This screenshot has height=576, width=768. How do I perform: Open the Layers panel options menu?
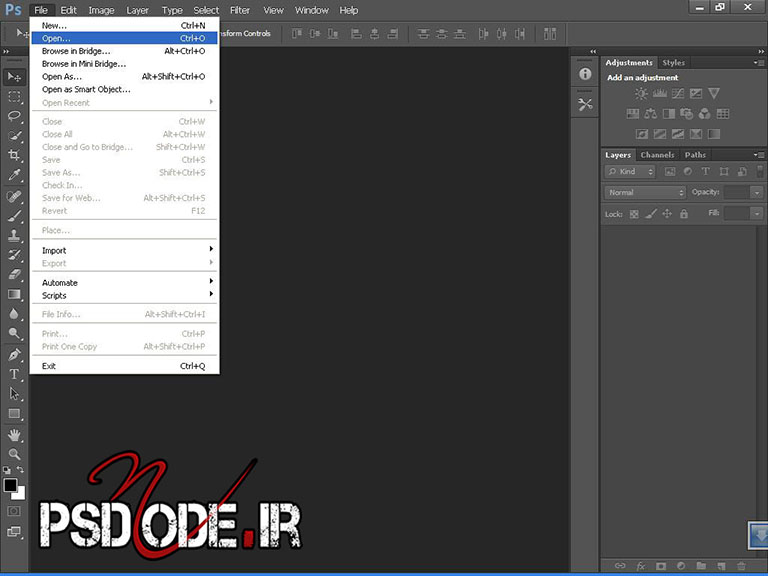(759, 155)
